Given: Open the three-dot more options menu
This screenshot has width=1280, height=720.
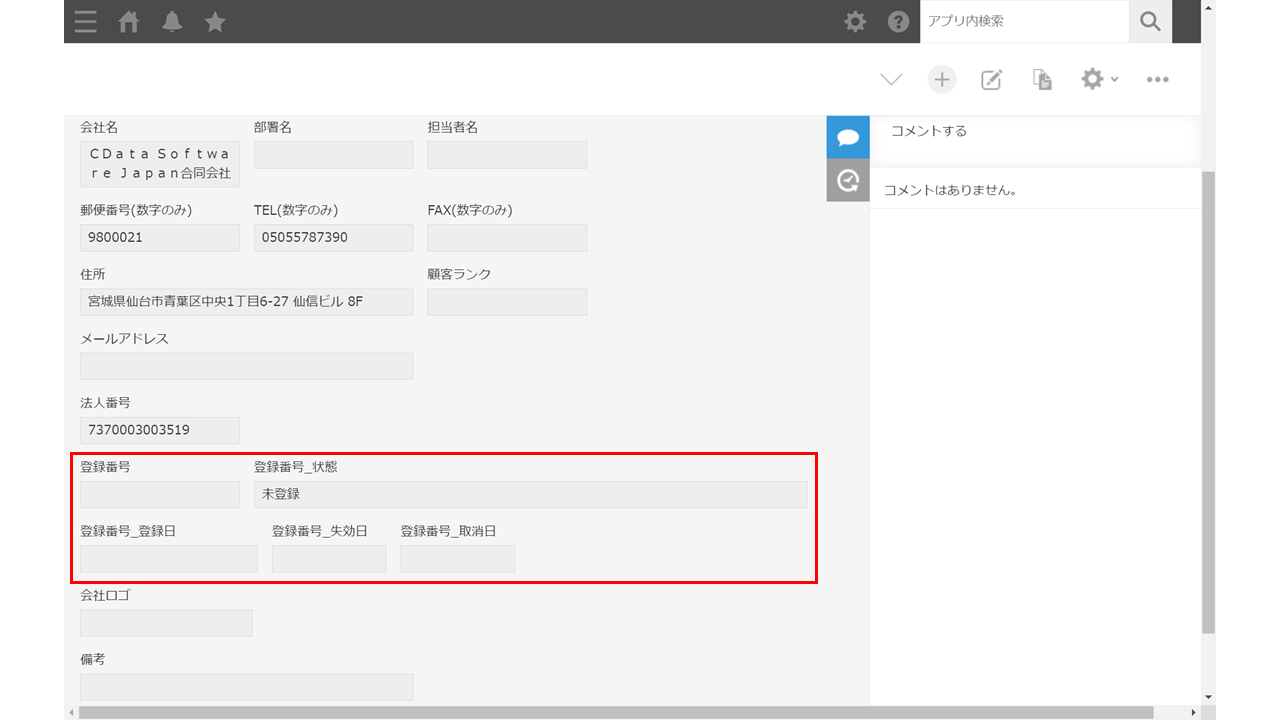Looking at the screenshot, I should click(1158, 79).
